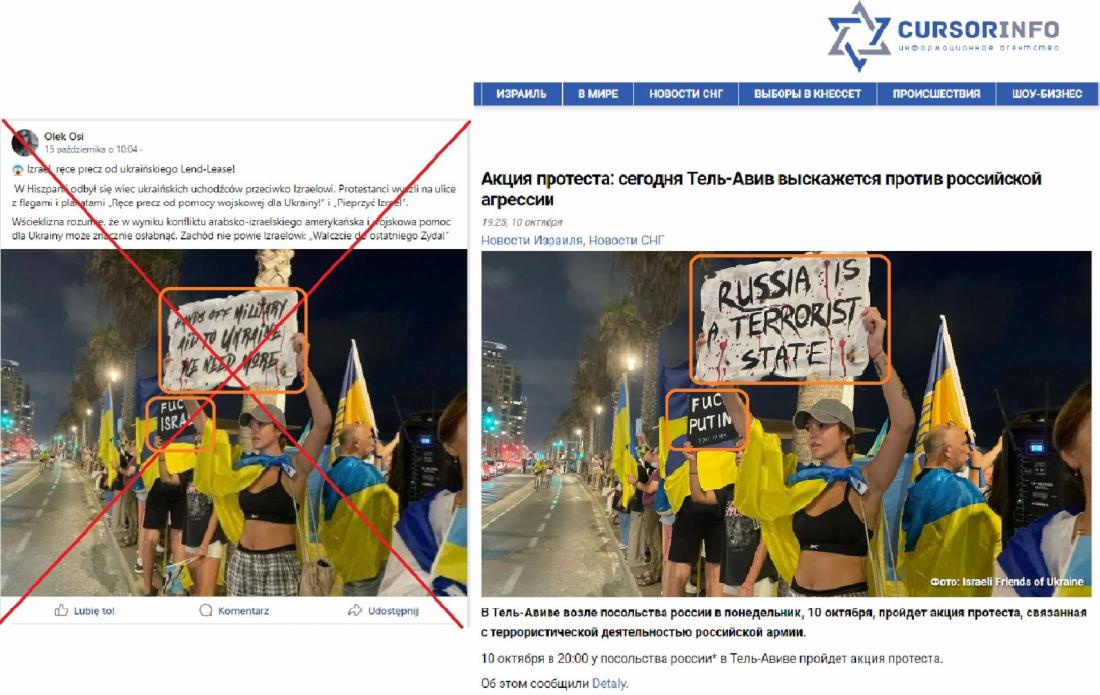Open the Russia is a terrorist state photo

[786, 424]
